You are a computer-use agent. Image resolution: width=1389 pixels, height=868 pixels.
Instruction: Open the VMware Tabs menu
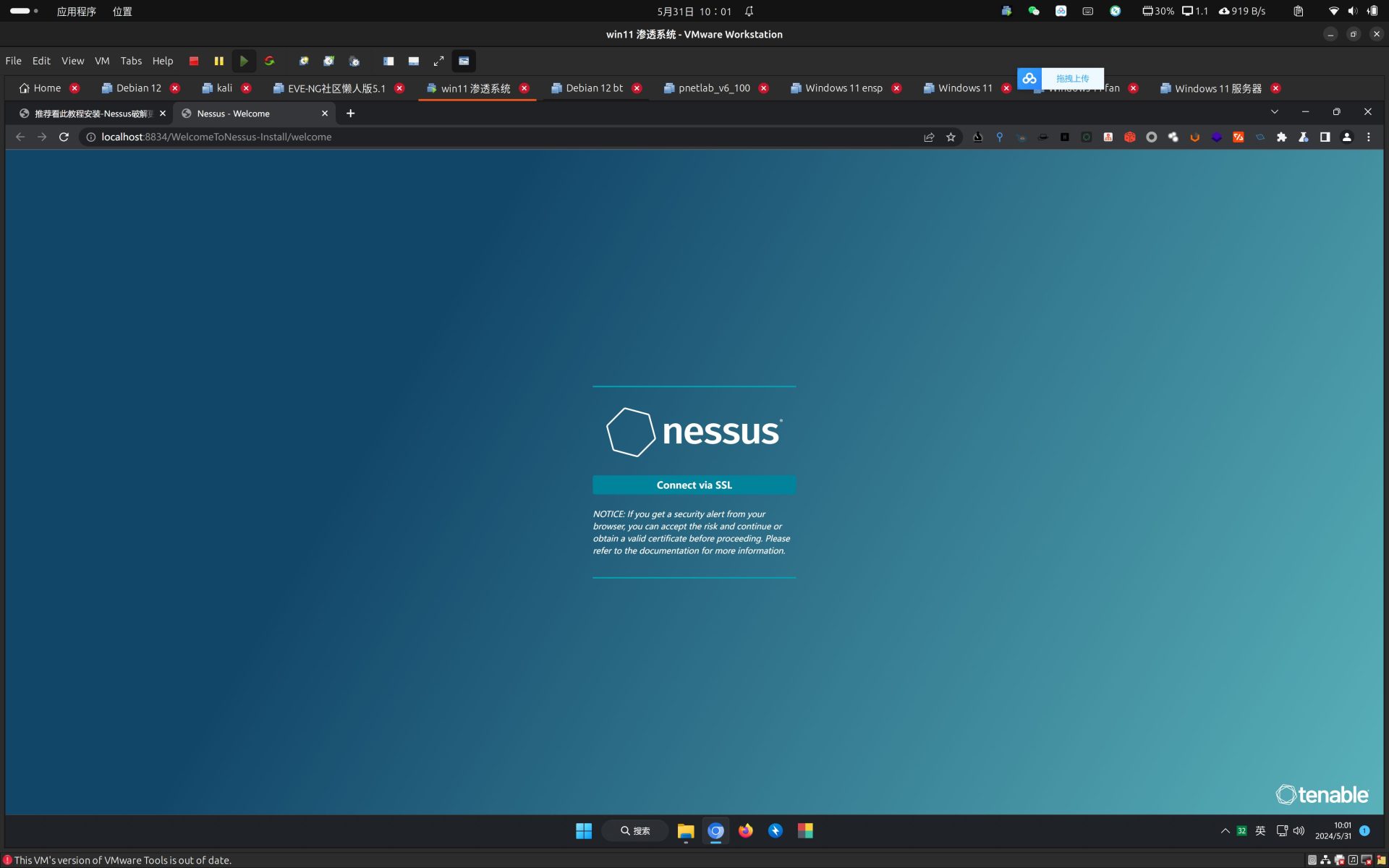[131, 61]
